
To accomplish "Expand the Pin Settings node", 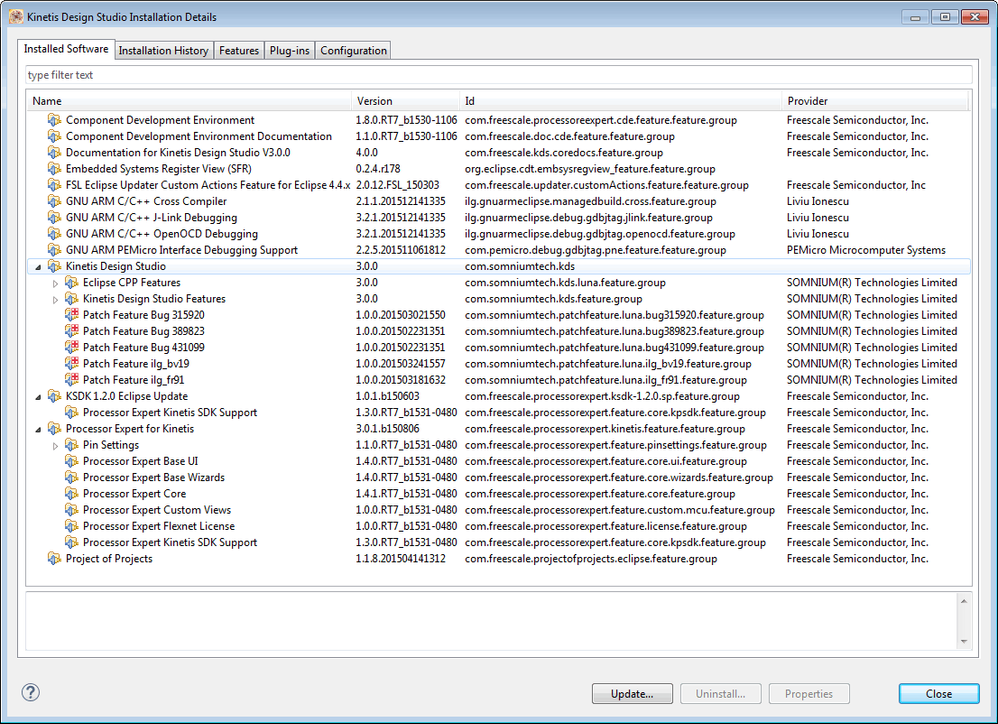I will pos(55,446).
